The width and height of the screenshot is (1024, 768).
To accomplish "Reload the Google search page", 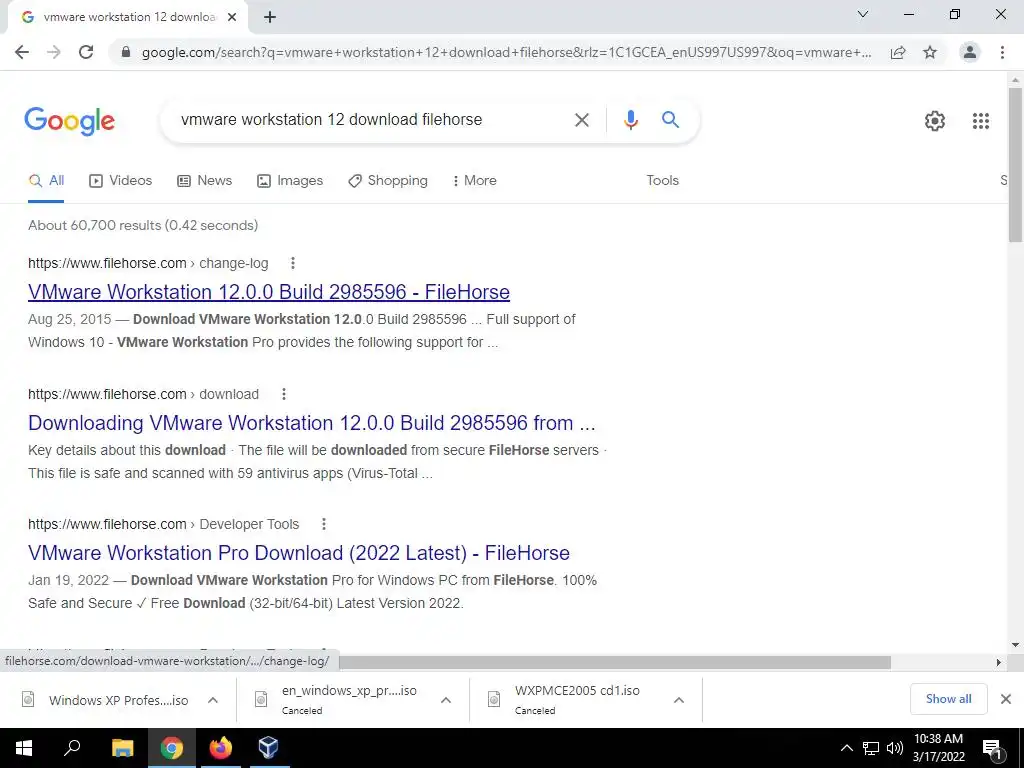I will click(86, 52).
